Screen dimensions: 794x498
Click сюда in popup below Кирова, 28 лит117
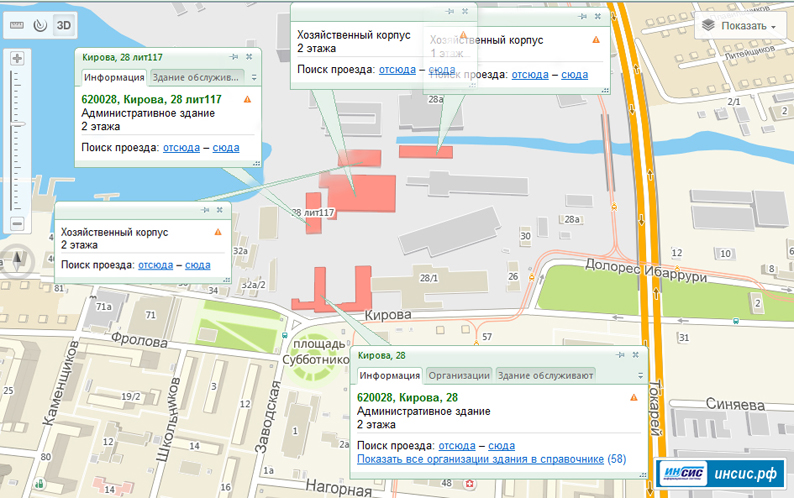pos(197,265)
